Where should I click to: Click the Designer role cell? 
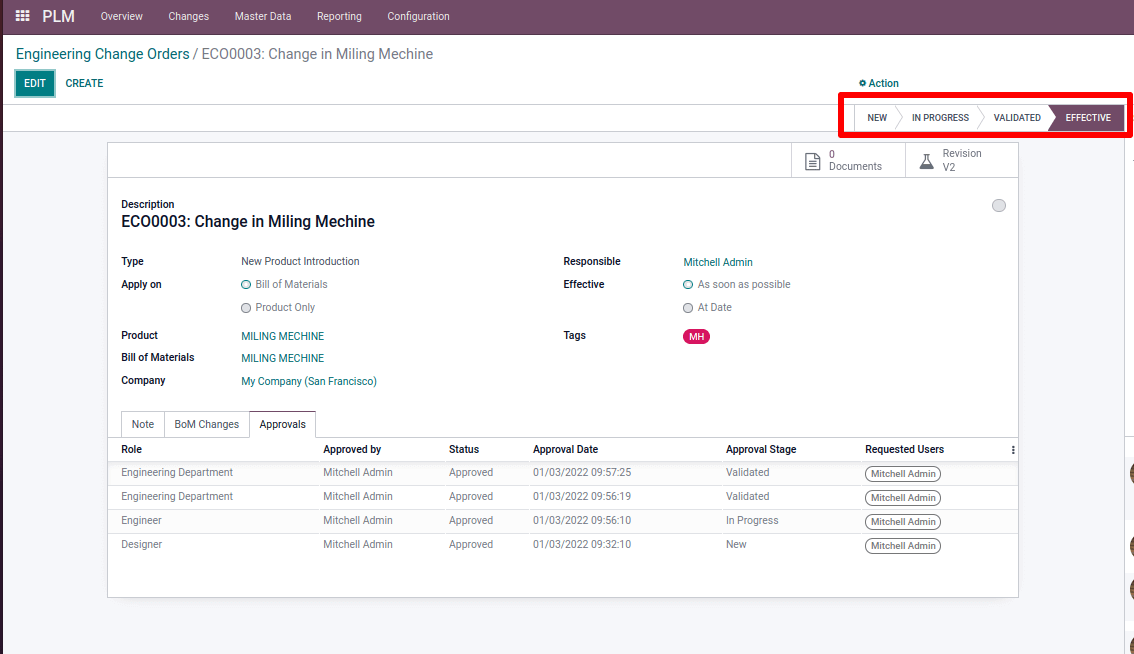(142, 544)
